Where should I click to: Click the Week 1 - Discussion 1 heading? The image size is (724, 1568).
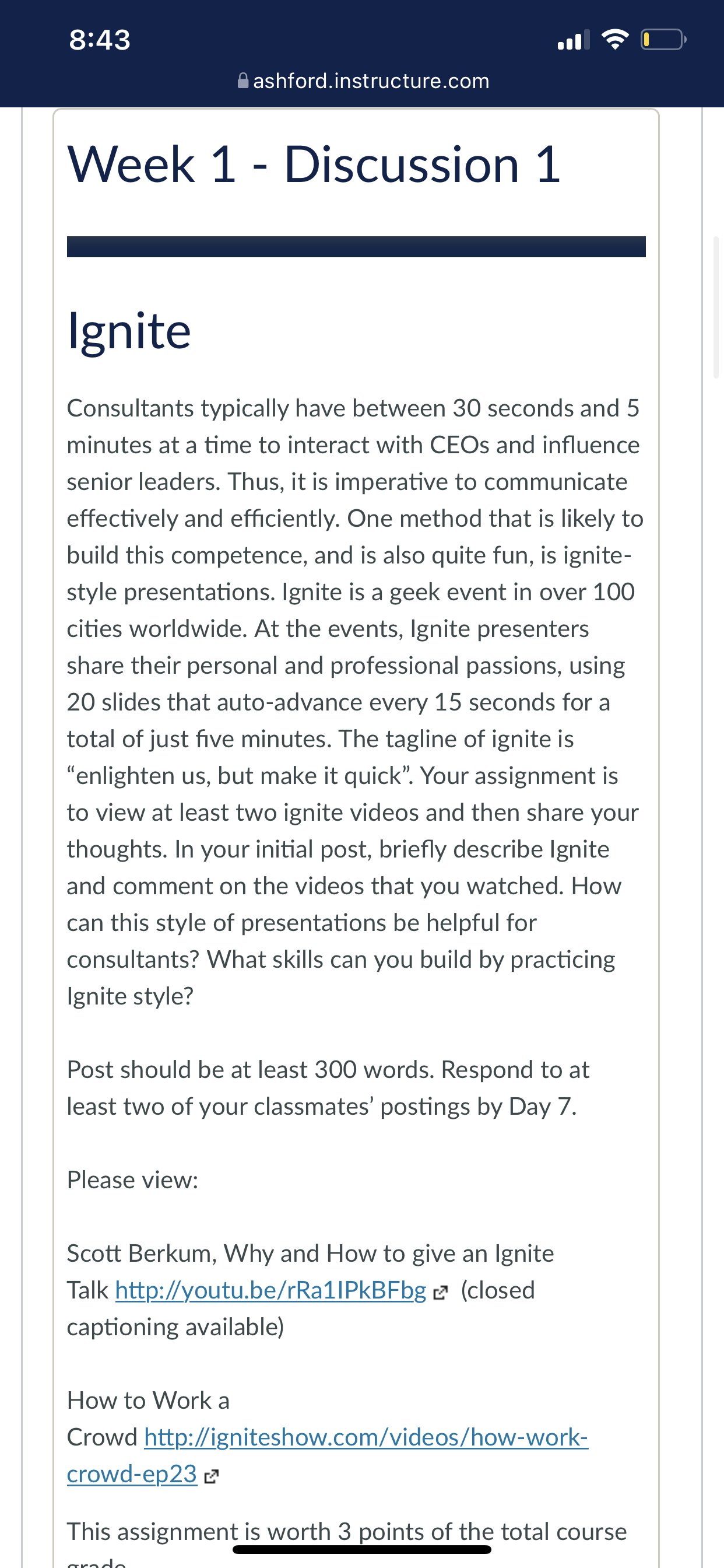click(x=314, y=164)
